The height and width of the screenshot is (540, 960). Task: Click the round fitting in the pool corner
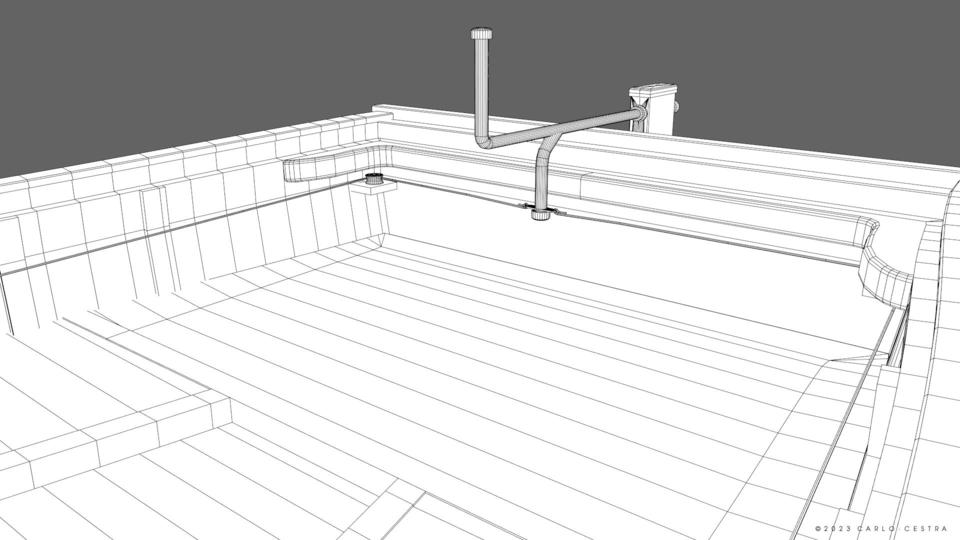373,179
